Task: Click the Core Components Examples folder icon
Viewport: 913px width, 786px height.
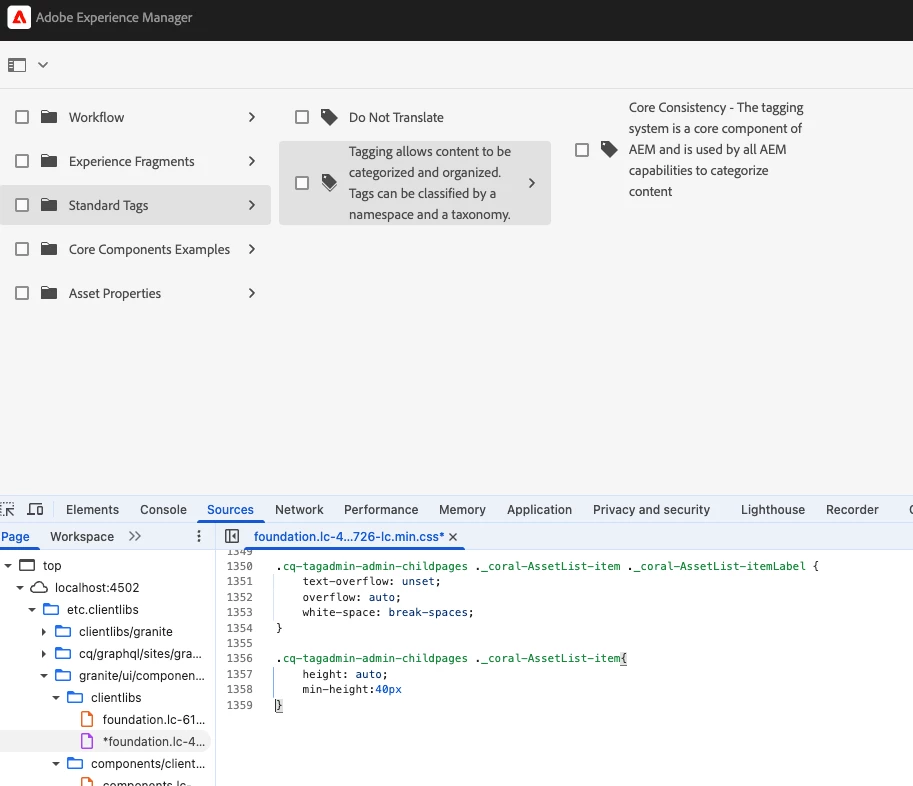Action: [x=49, y=249]
